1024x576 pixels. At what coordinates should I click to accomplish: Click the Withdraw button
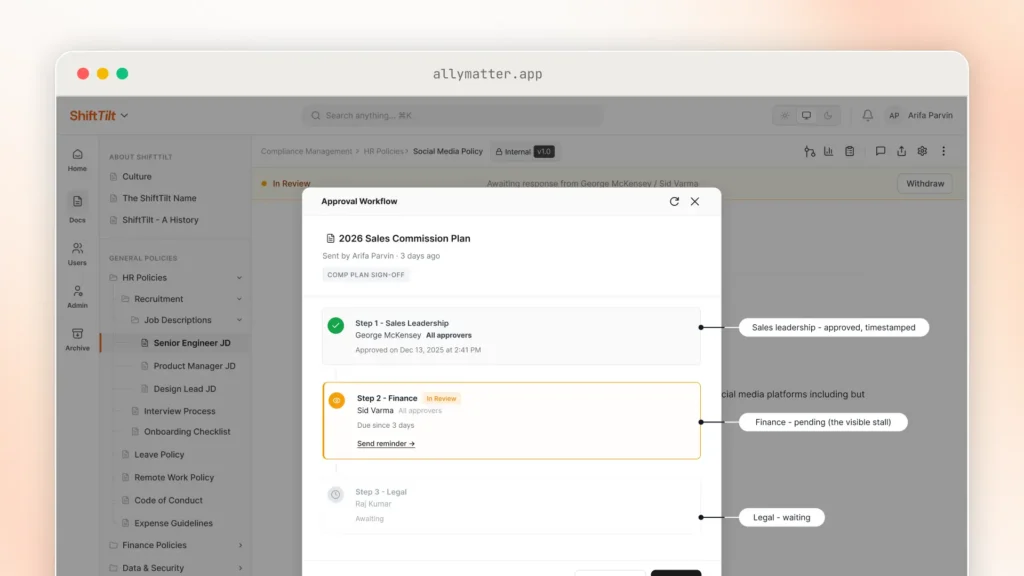tap(925, 184)
